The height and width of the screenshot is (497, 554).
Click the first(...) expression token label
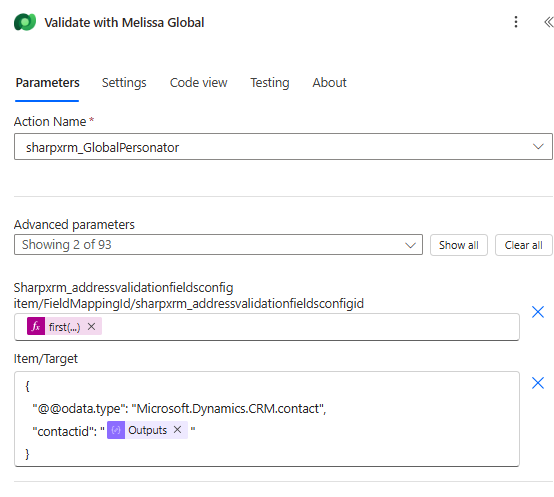point(64,327)
